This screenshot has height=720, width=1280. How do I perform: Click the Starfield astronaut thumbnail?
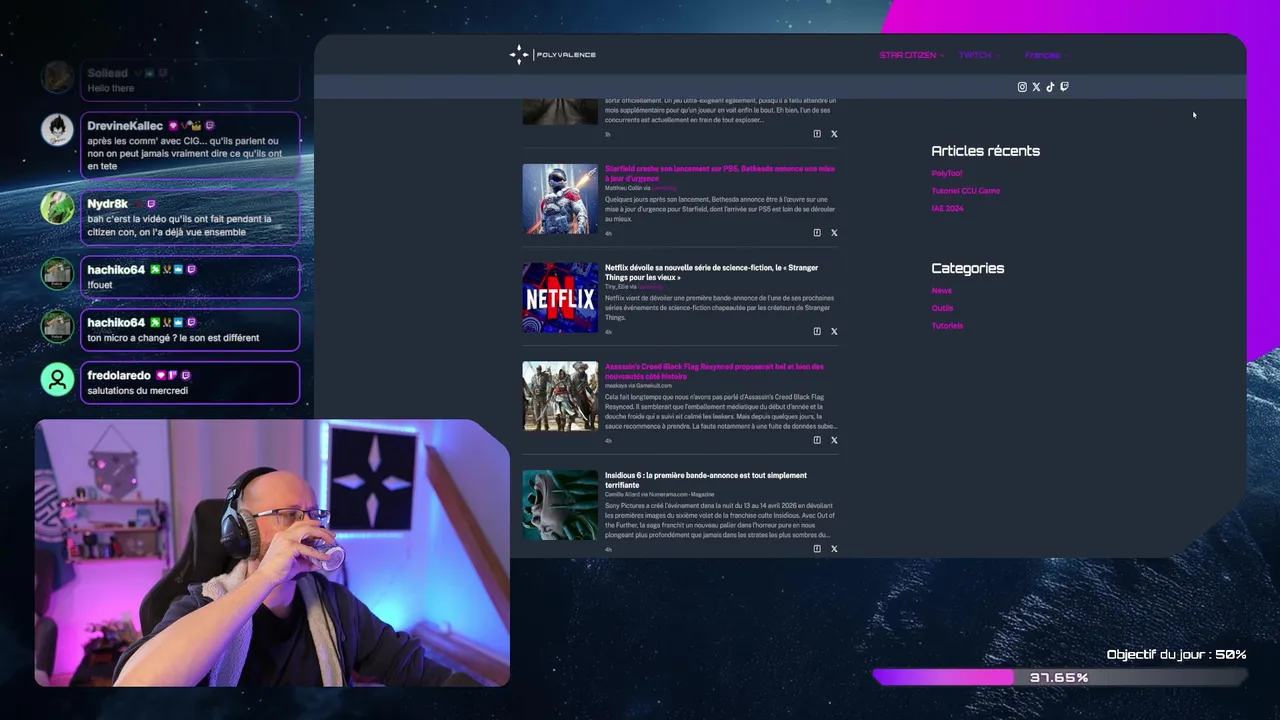(x=560, y=199)
